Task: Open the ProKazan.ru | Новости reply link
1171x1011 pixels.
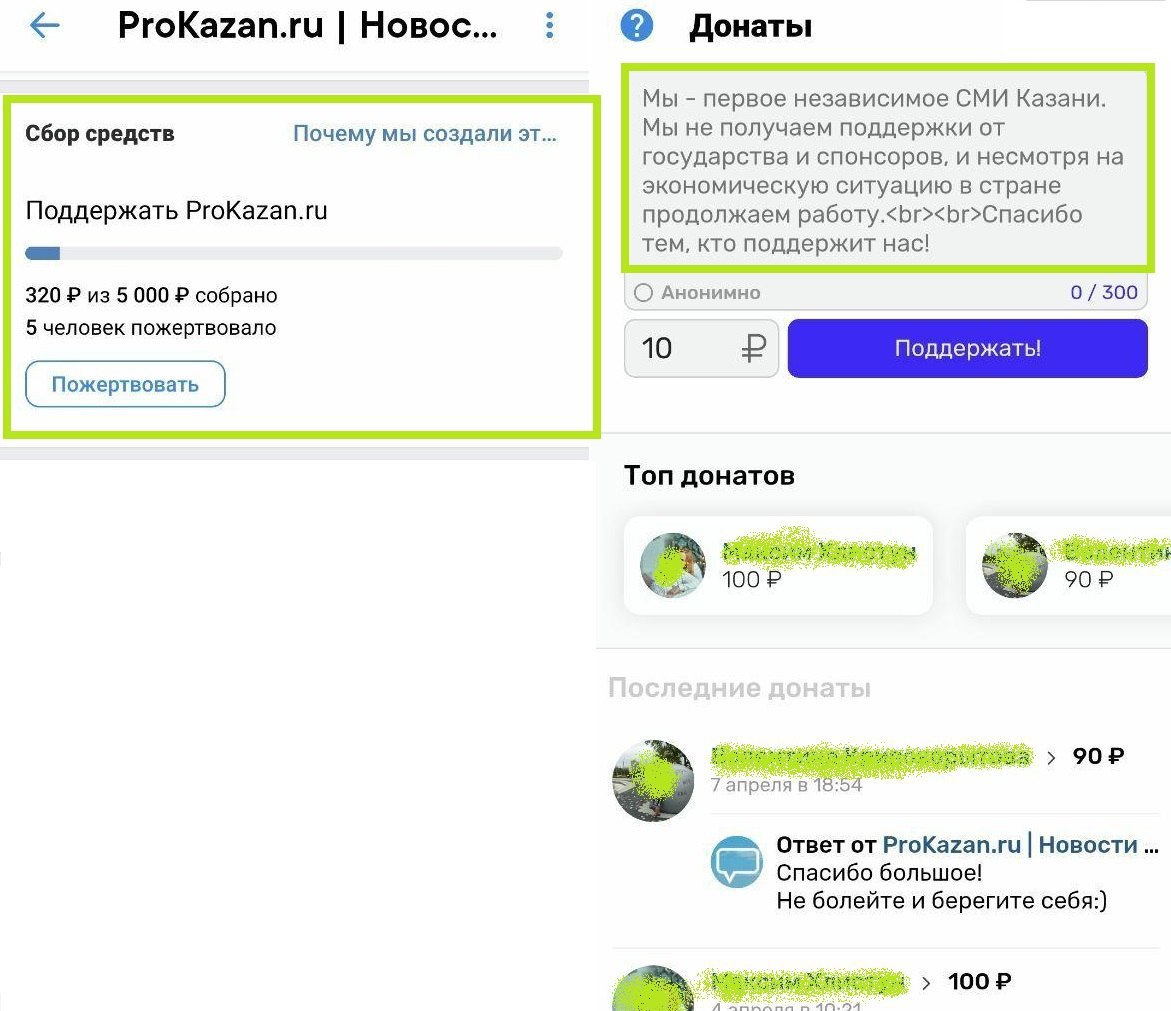Action: pyautogui.click(x=1020, y=844)
